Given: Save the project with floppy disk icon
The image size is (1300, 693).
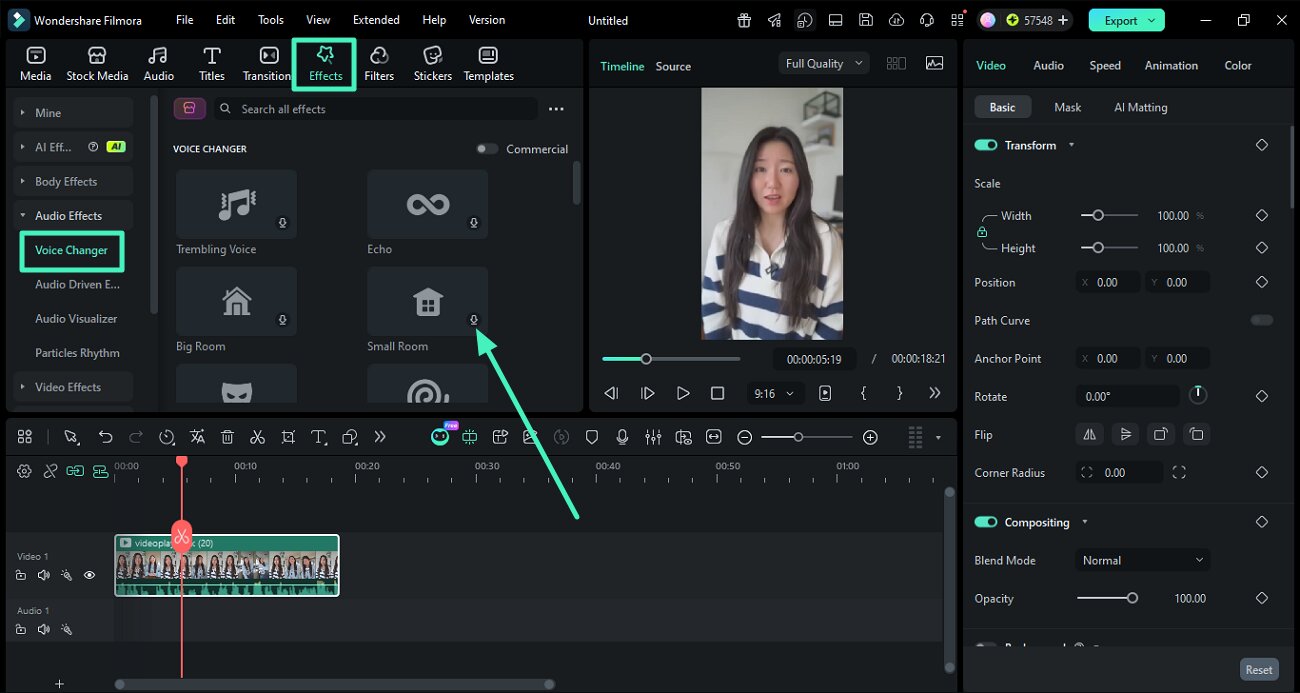Looking at the screenshot, I should point(866,20).
